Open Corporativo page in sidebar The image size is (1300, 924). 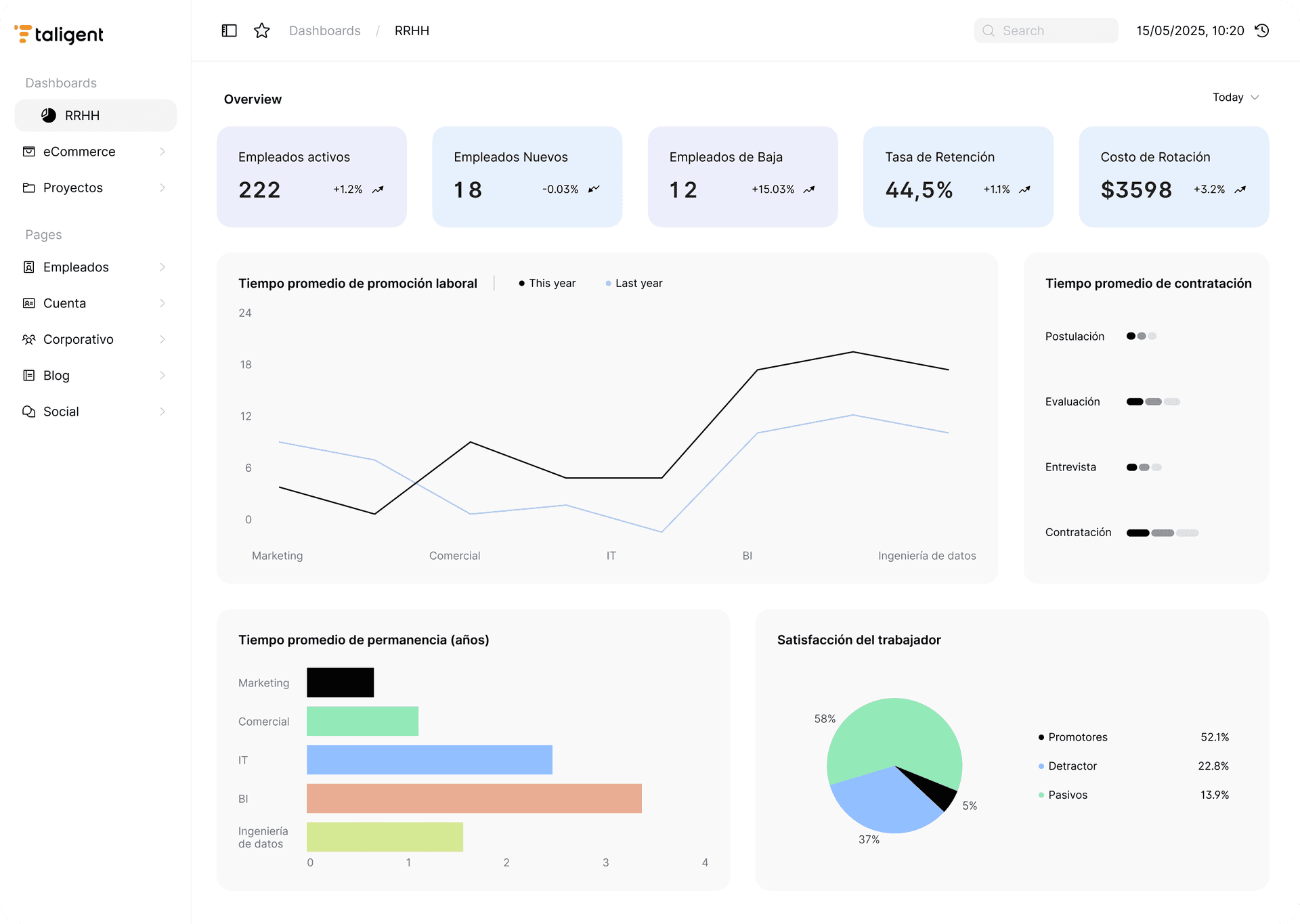point(95,339)
